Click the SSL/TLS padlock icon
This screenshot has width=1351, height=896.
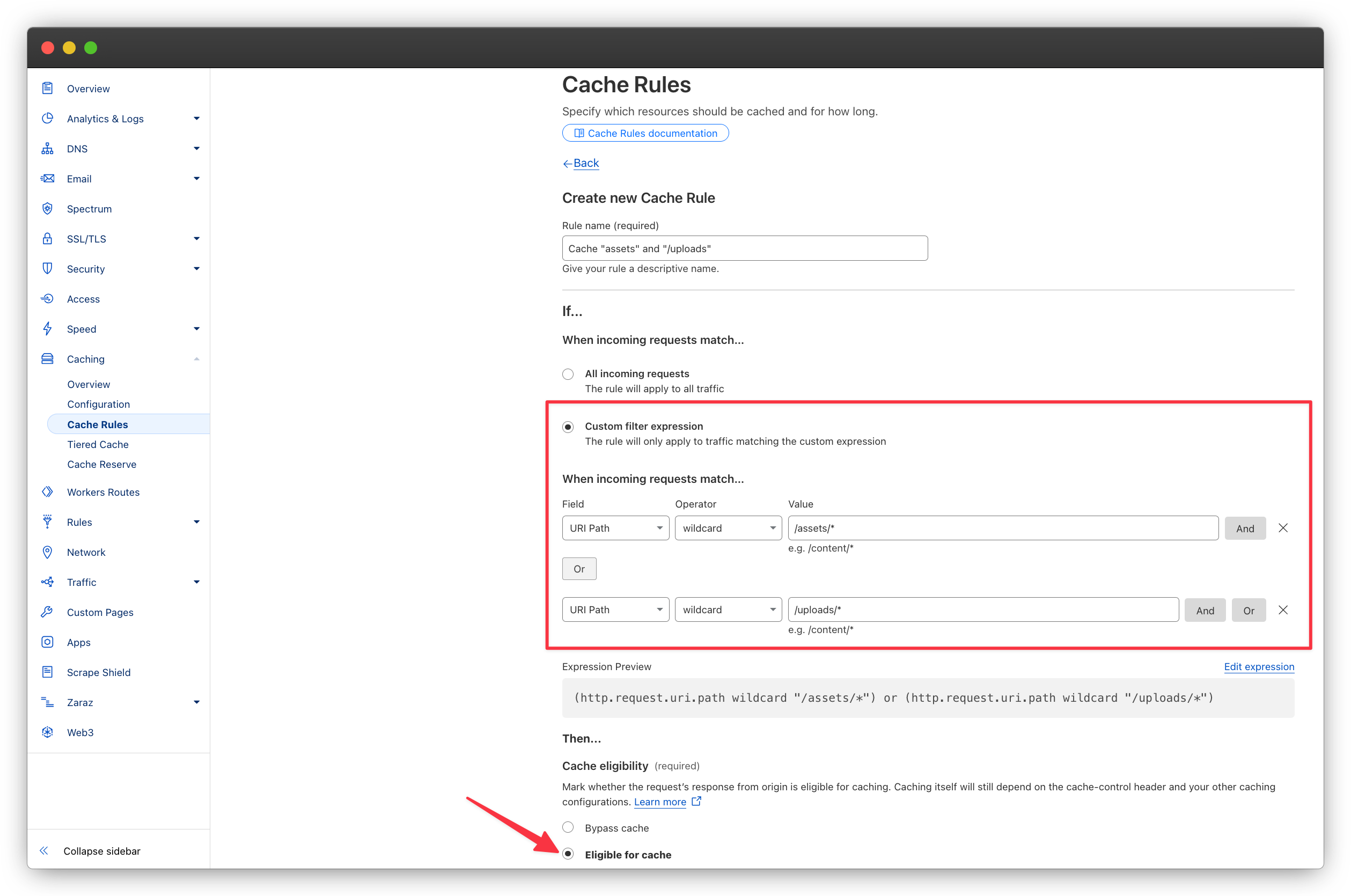[47, 238]
